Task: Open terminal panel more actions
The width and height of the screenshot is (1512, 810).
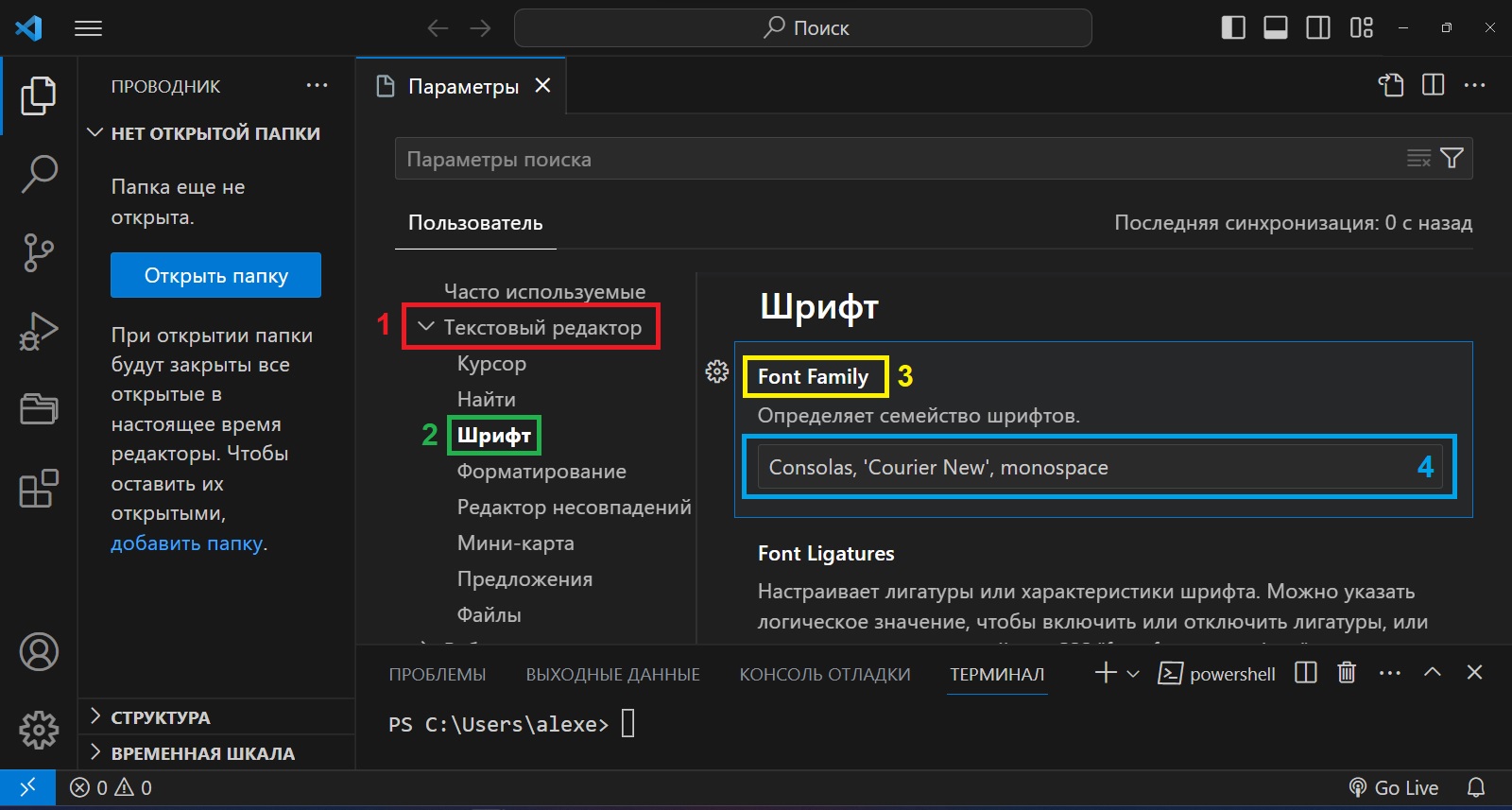Action: pos(1390,673)
